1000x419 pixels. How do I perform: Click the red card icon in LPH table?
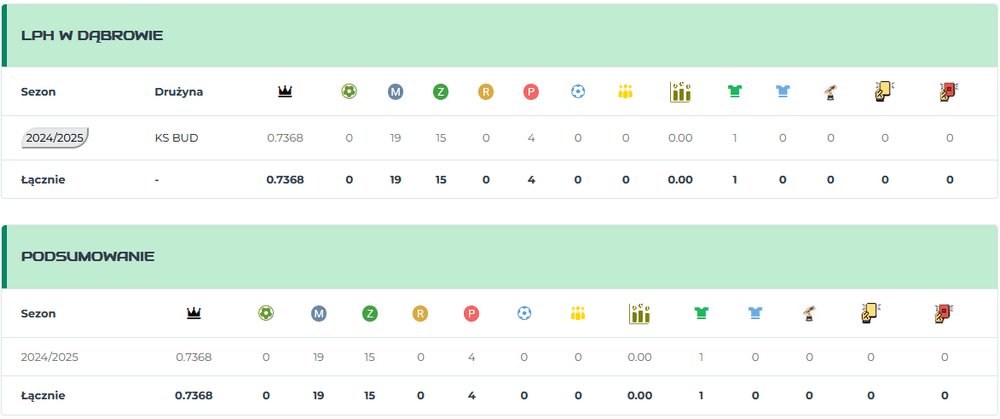(949, 92)
